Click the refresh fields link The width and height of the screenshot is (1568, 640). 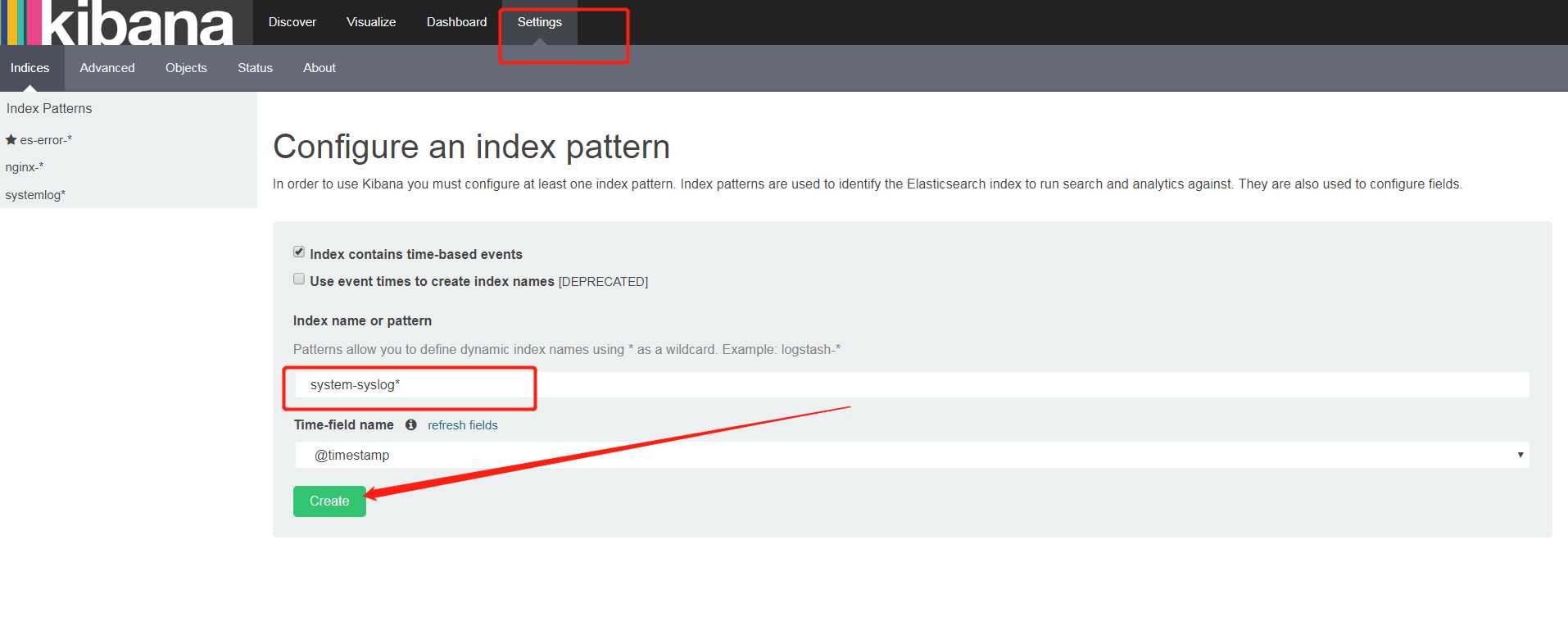(x=463, y=425)
